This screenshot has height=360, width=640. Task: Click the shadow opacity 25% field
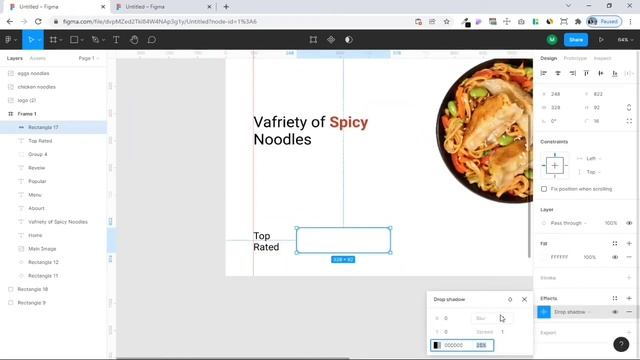tap(481, 345)
